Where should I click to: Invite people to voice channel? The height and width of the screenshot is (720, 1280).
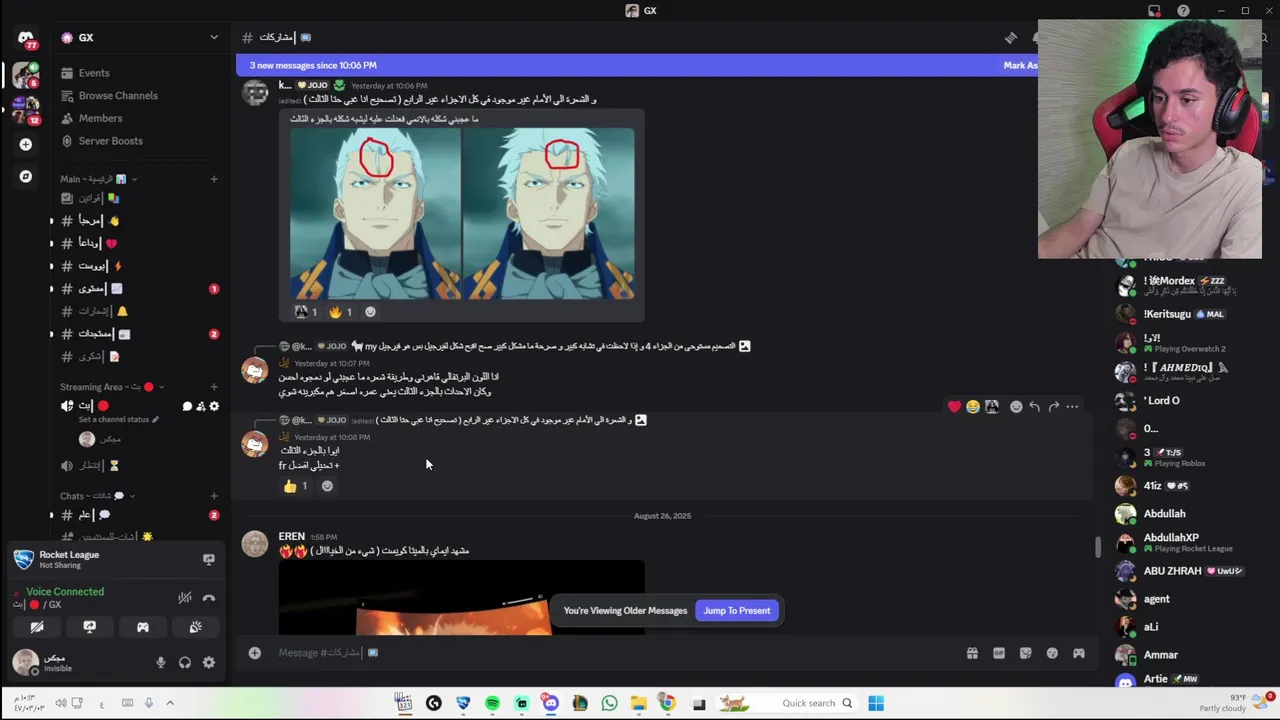click(x=200, y=406)
